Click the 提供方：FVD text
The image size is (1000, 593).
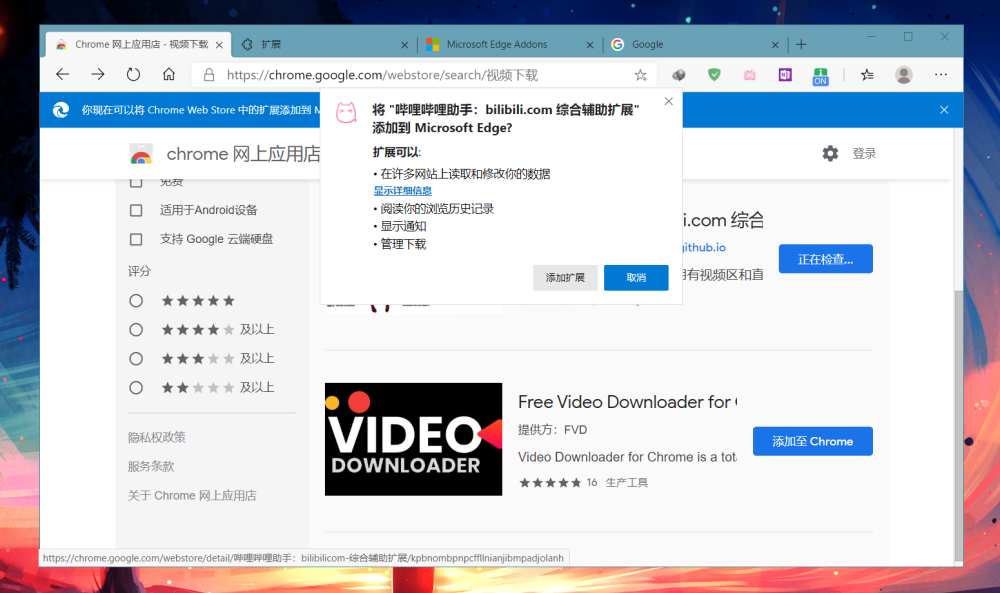552,430
